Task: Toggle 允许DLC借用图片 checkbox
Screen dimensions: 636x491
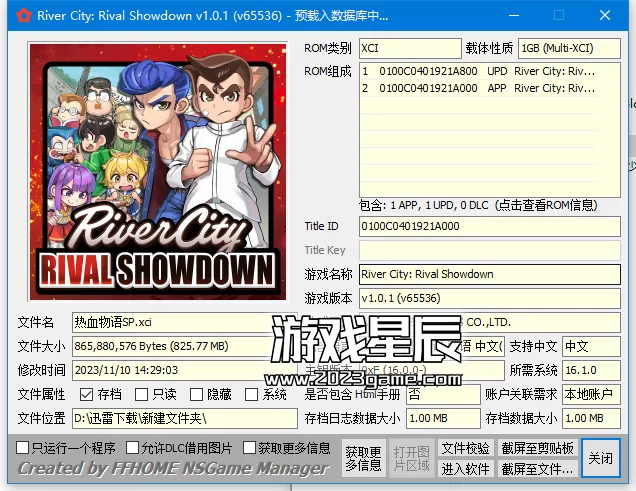Action: pyautogui.click(x=133, y=448)
